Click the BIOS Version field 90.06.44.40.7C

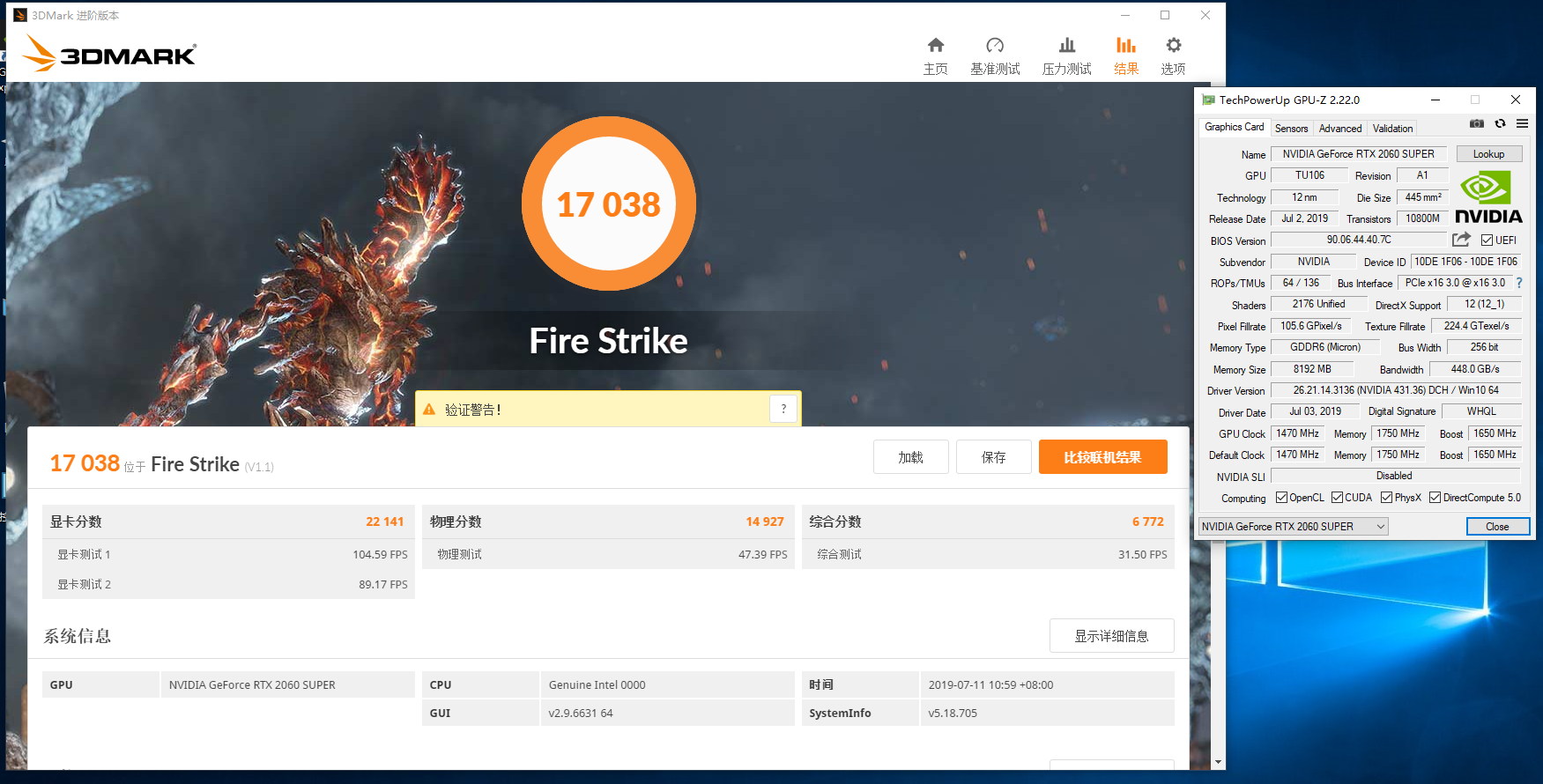pyautogui.click(x=1359, y=240)
